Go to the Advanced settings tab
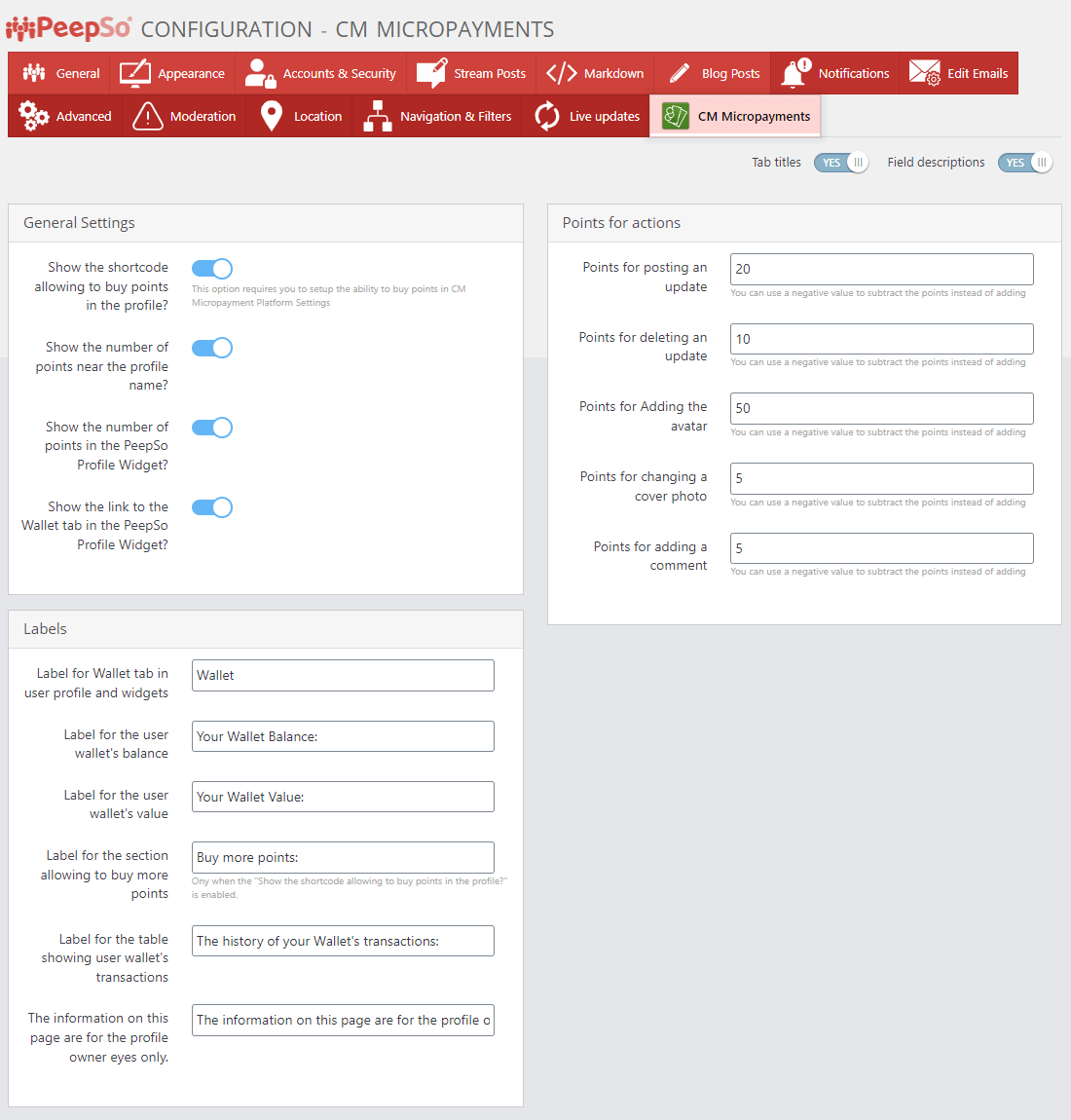 click(x=65, y=116)
